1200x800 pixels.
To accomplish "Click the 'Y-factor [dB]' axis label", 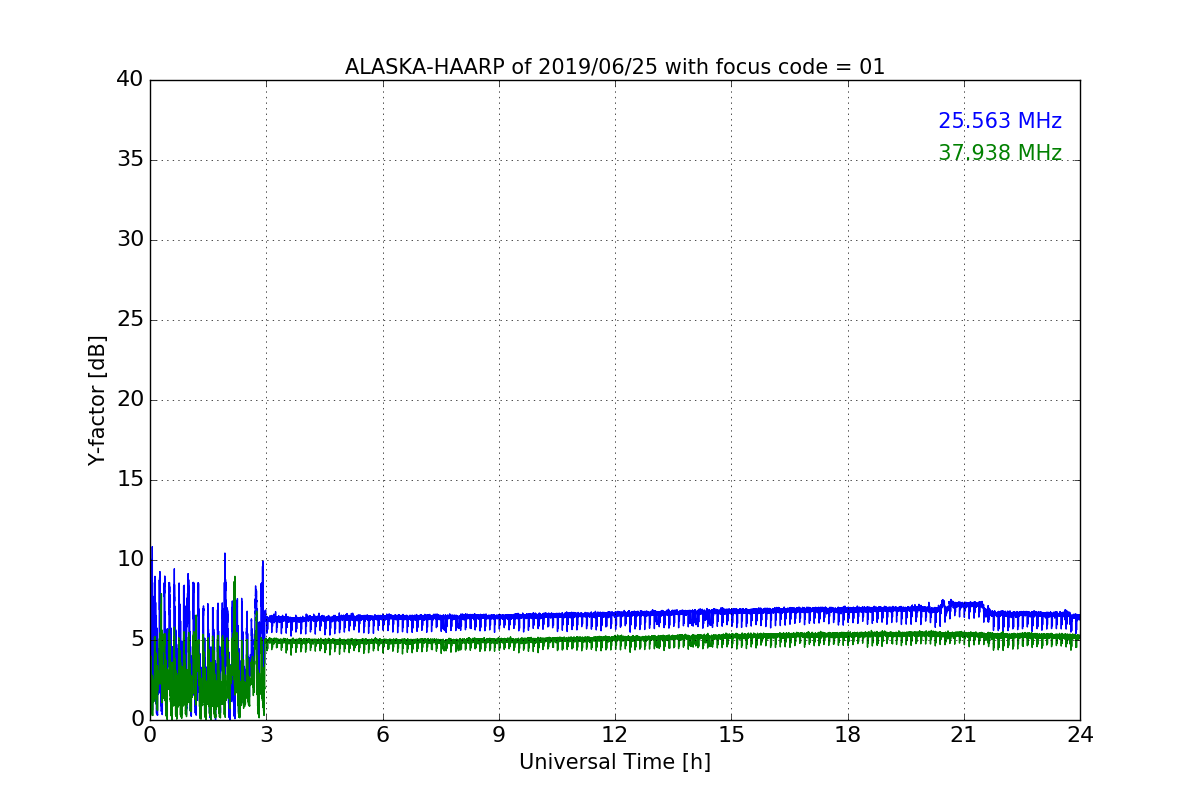I will [x=97, y=400].
